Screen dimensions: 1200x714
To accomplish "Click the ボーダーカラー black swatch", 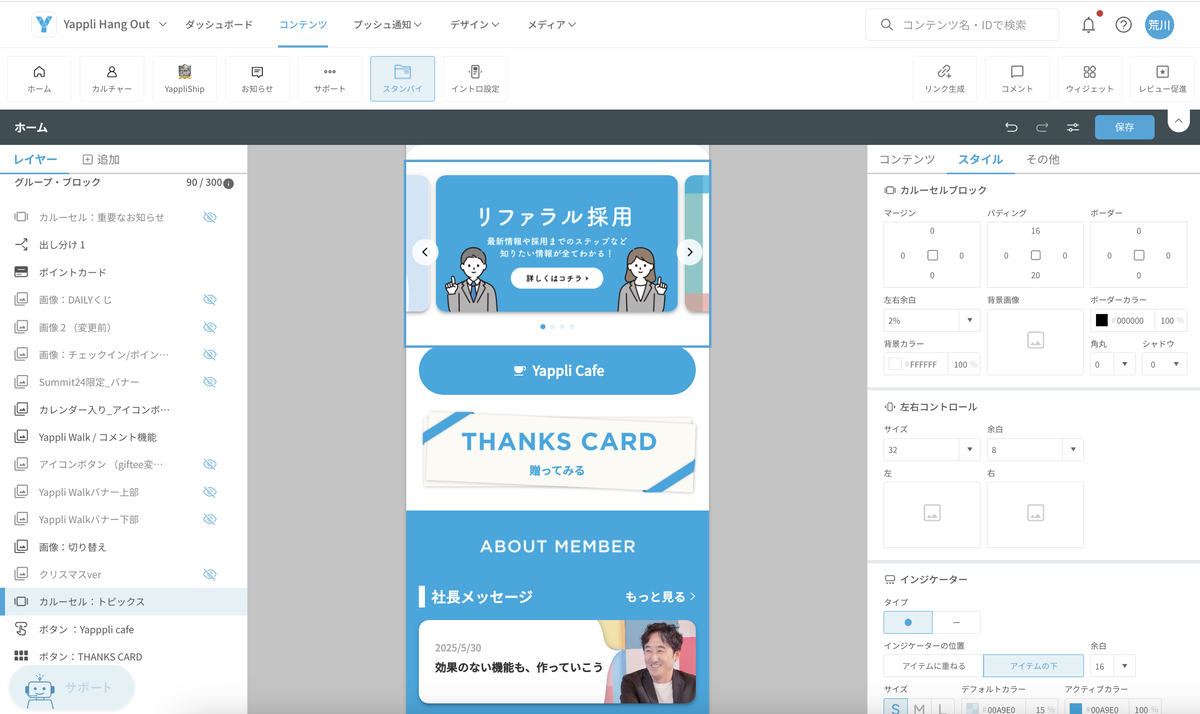I will (x=1102, y=320).
